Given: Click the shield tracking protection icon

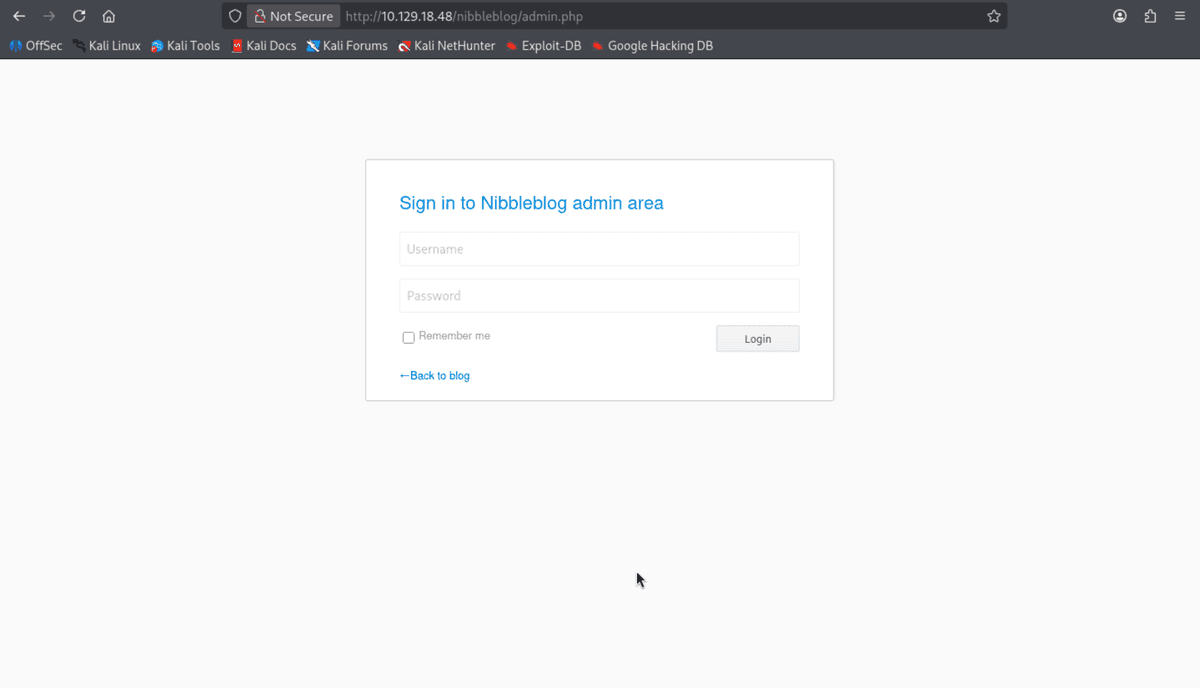Looking at the screenshot, I should point(235,16).
